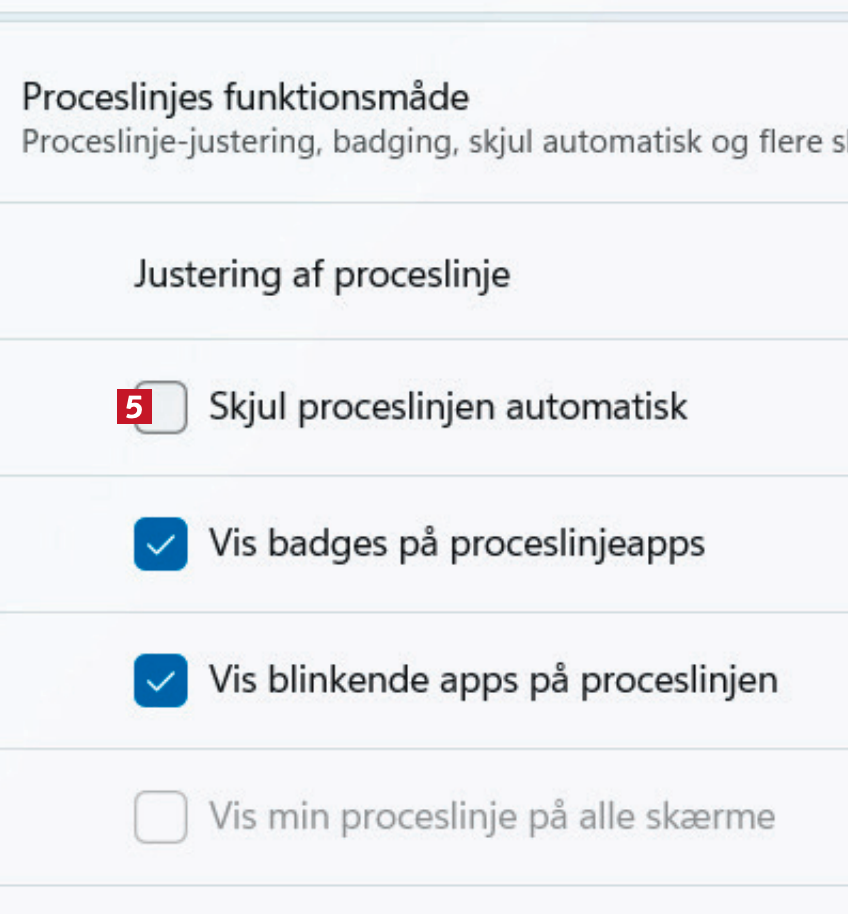Screen dimensions: 848x914
Task: Click the white checkmark beside Vis badges
Action: pos(160,544)
